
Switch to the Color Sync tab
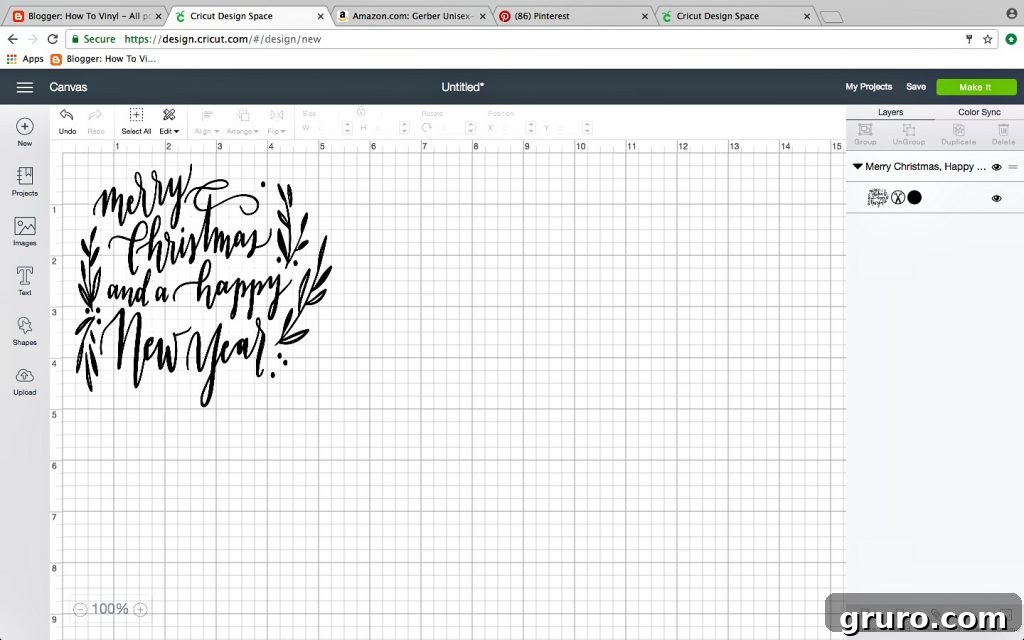coord(979,112)
